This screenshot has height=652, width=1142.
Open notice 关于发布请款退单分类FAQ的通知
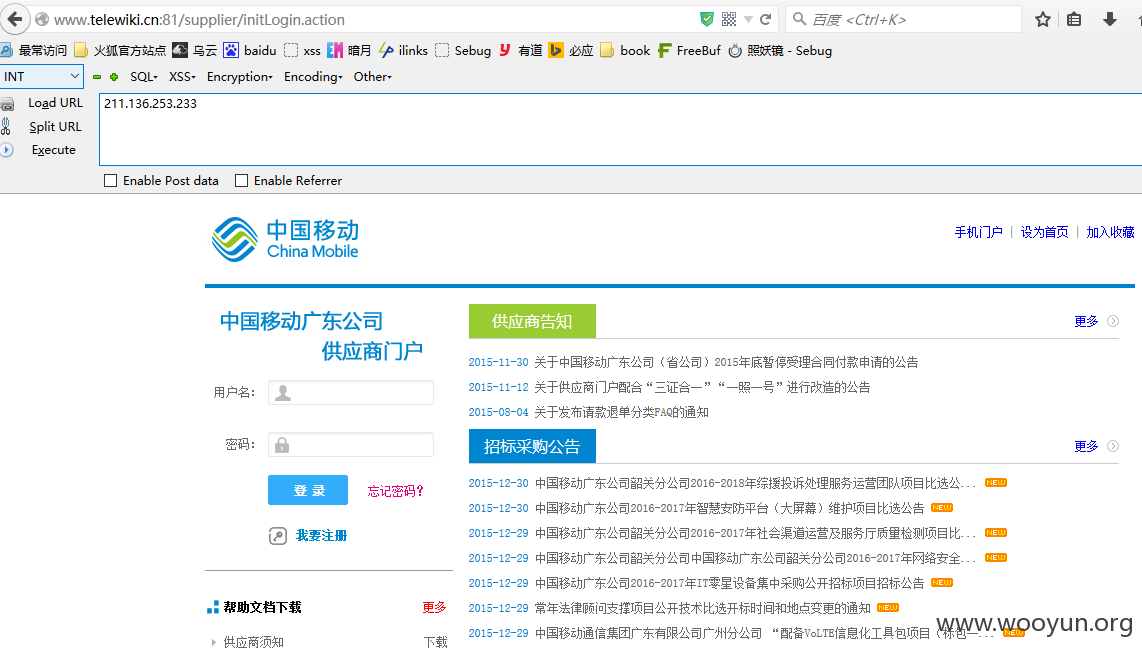click(x=621, y=412)
